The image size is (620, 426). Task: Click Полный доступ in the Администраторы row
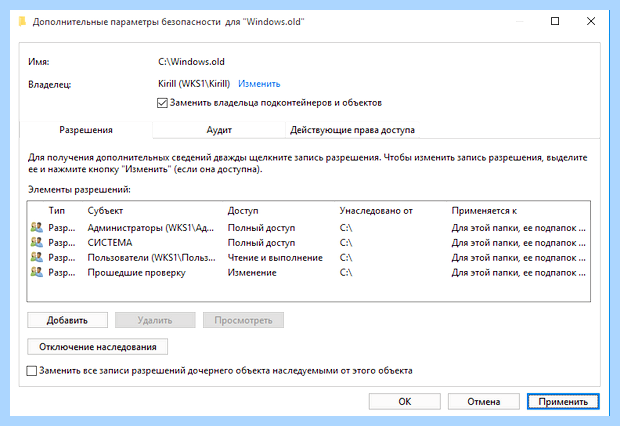(261, 227)
